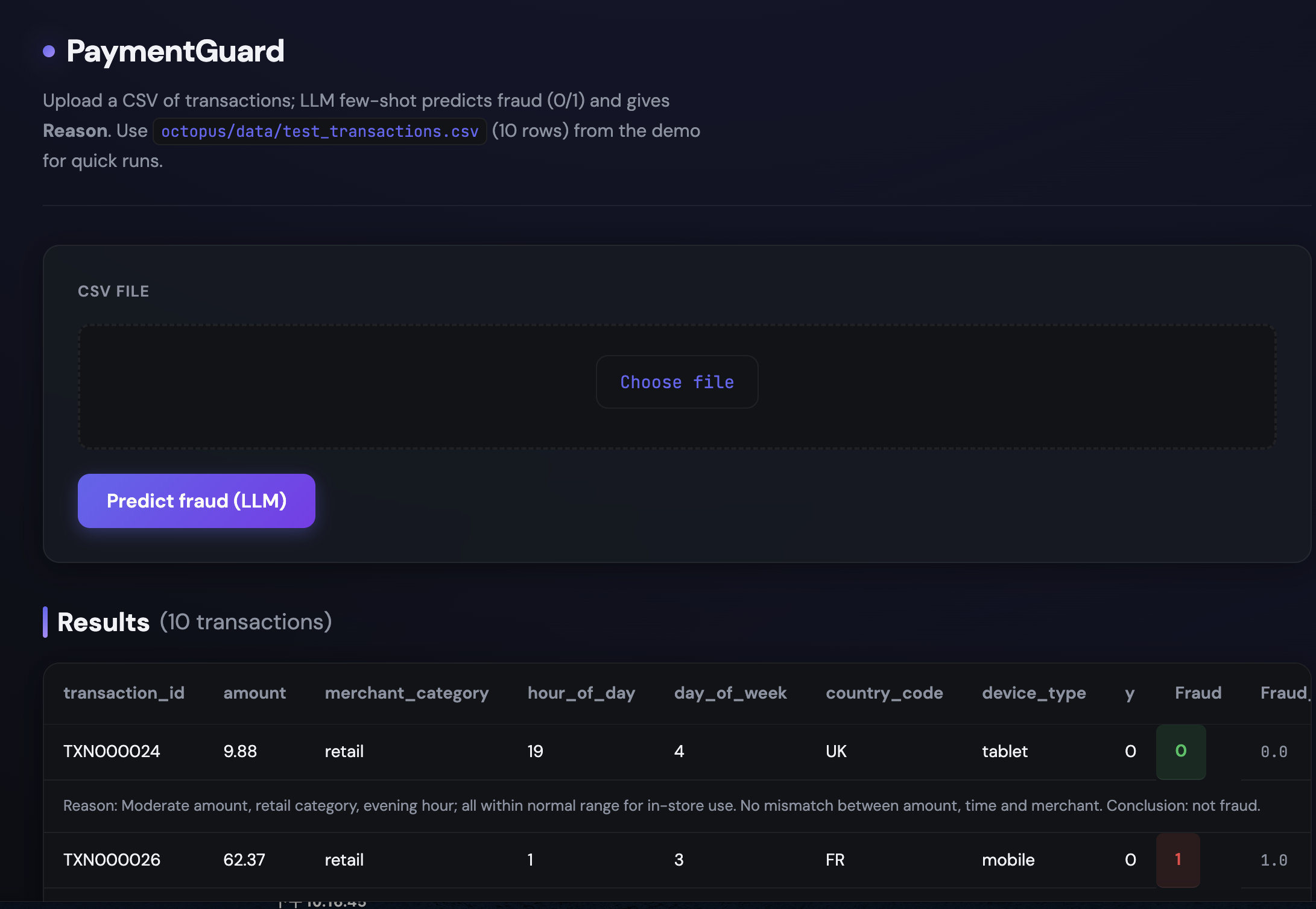The height and width of the screenshot is (909, 1316).
Task: Click the day_of_week column header
Action: pyautogui.click(x=730, y=693)
